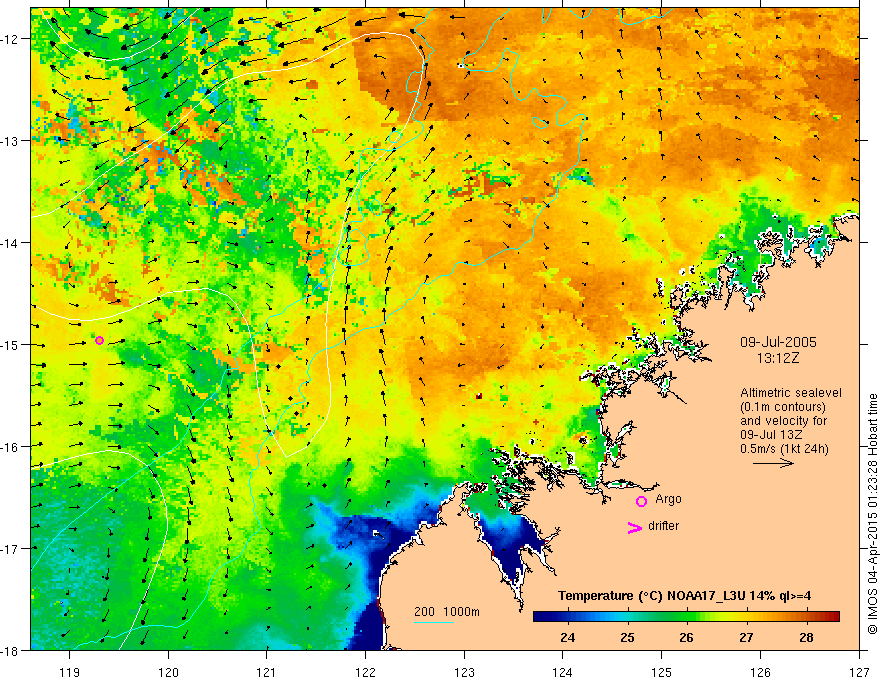880x680 pixels.
Task: Click the 'drifter' legend label
Action: click(x=663, y=526)
